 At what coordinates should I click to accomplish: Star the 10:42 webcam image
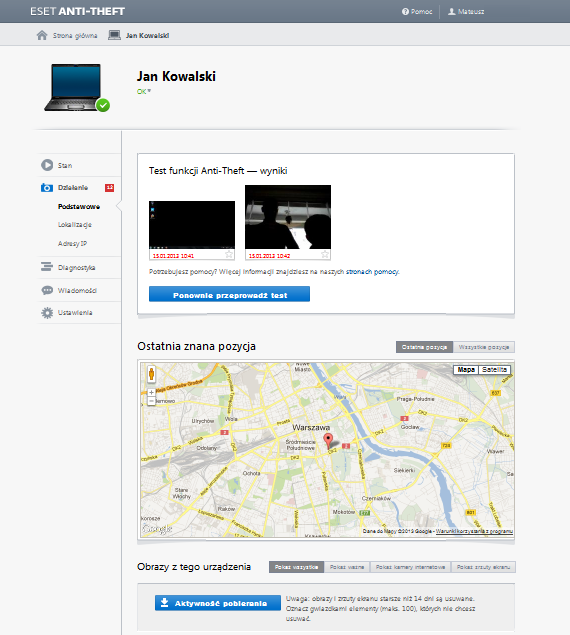click(x=325, y=254)
